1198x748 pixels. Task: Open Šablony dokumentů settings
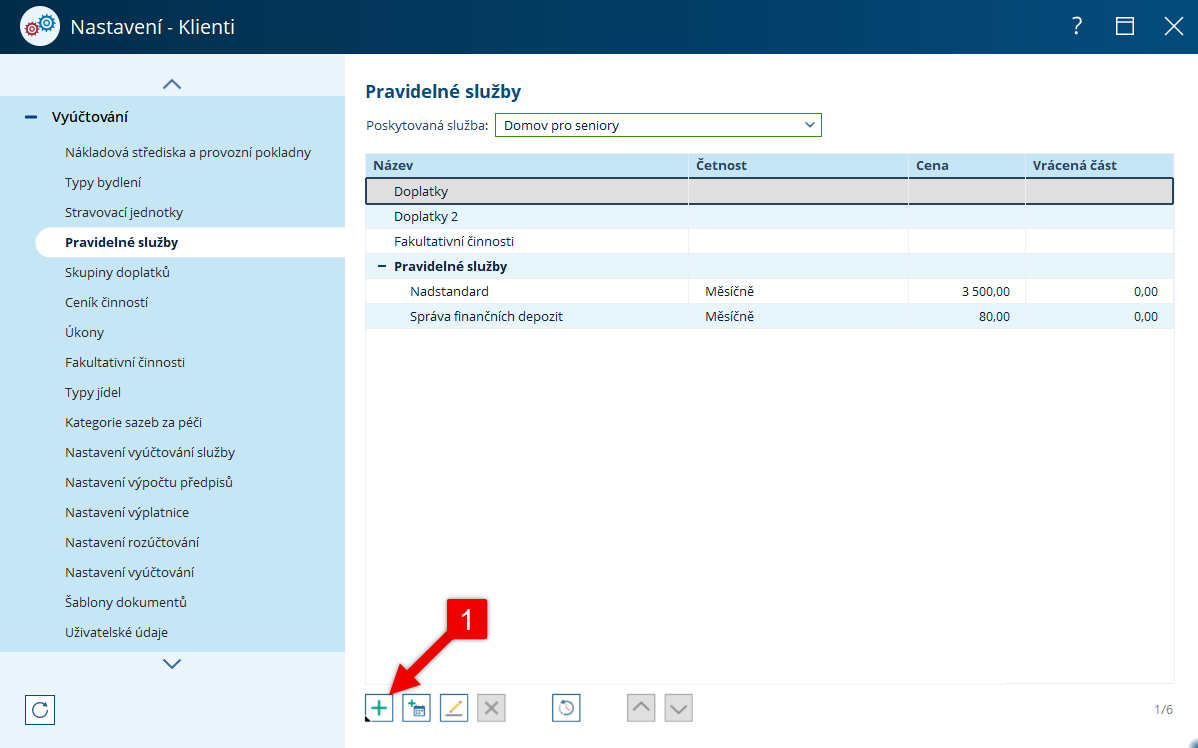click(126, 602)
